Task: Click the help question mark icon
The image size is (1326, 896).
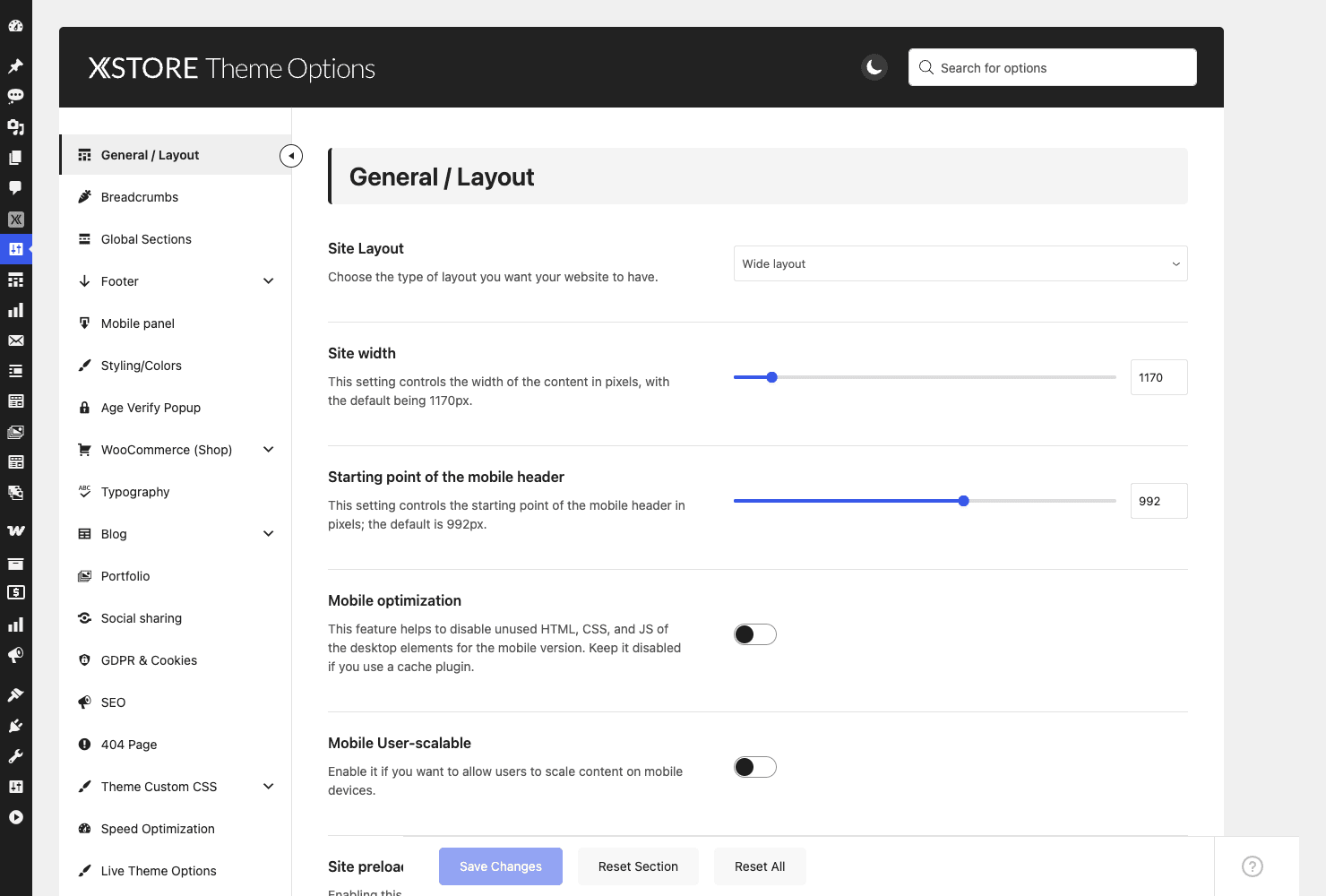Action: pos(1253,866)
